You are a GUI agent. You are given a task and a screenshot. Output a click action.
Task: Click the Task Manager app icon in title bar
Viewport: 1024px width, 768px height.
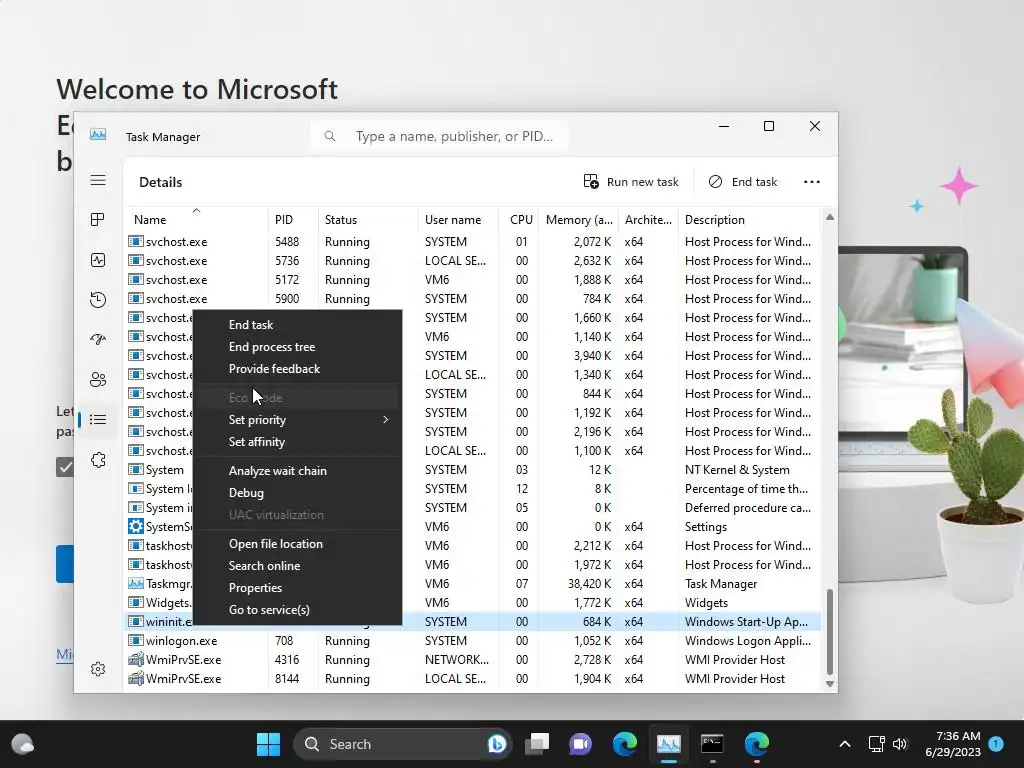coord(98,134)
